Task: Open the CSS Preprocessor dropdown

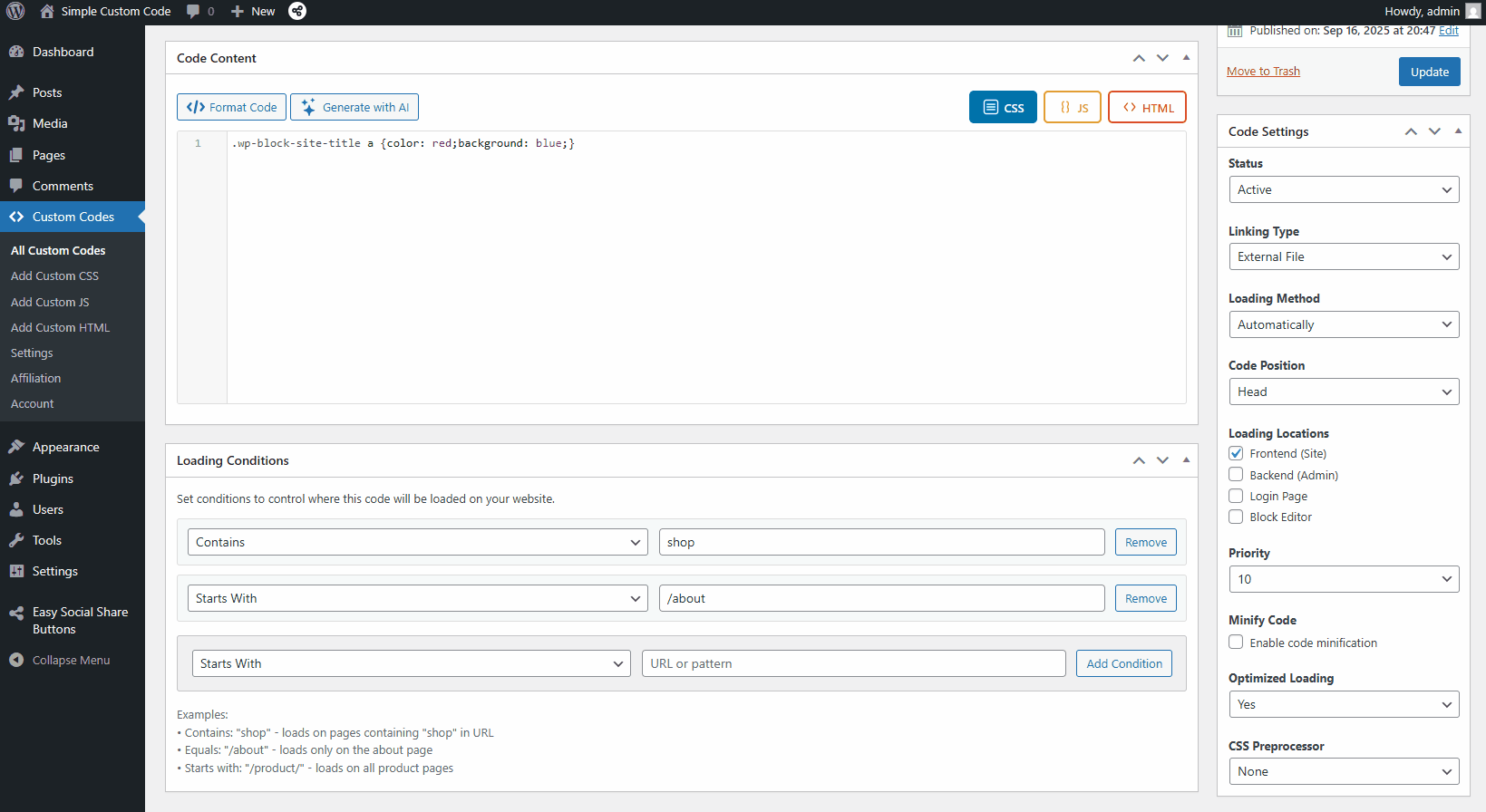Action: pyautogui.click(x=1344, y=771)
